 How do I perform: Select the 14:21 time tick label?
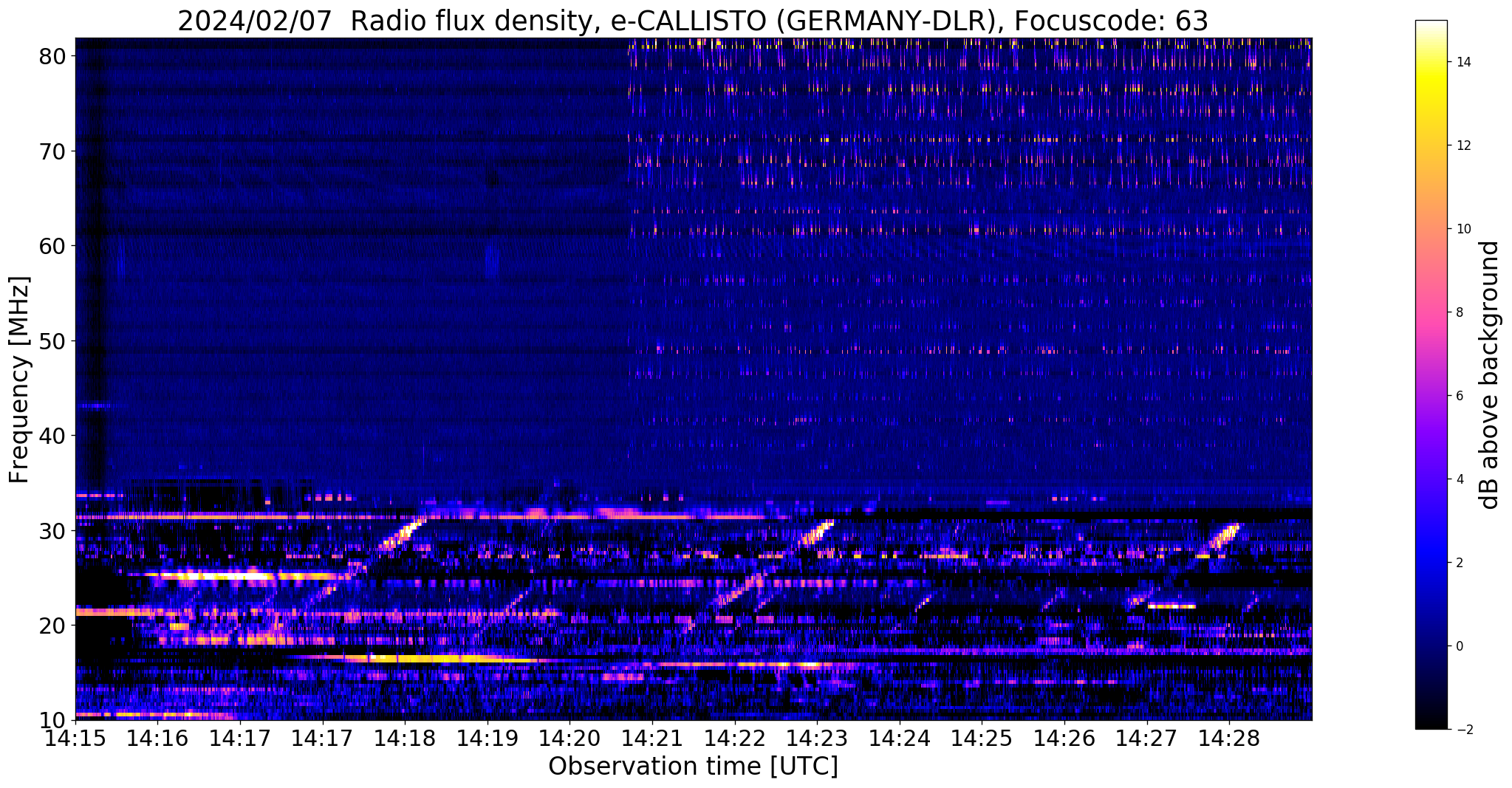[652, 739]
